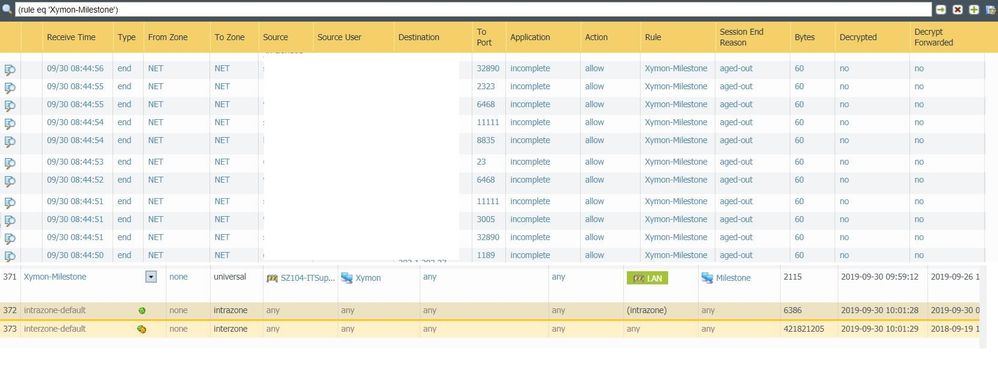Select the intrazone-default rule row
Viewport: 998px width, 388px height.
pyautogui.click(x=489, y=310)
